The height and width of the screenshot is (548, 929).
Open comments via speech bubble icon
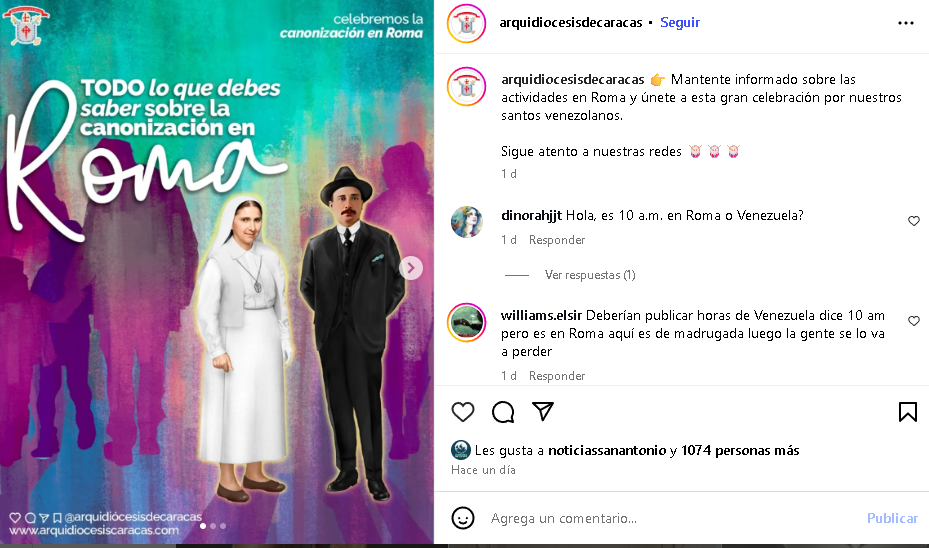pyautogui.click(x=503, y=412)
